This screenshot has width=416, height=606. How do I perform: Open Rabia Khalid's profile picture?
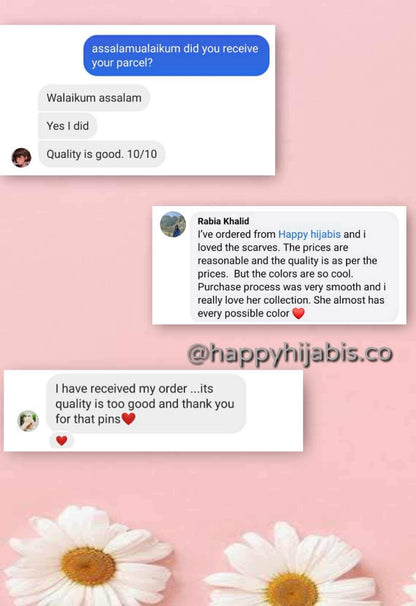point(173,224)
